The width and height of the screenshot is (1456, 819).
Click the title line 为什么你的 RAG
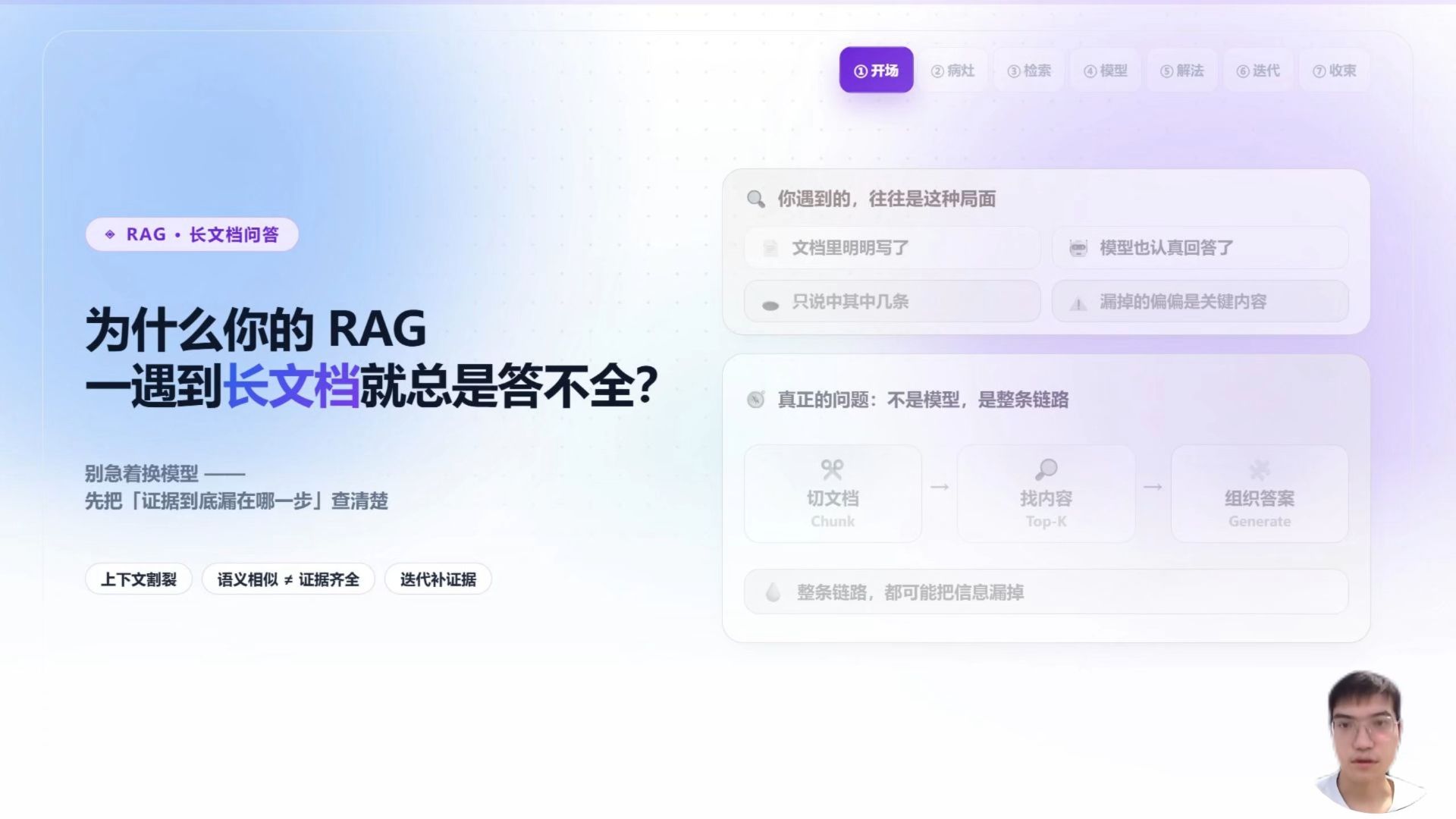(256, 329)
